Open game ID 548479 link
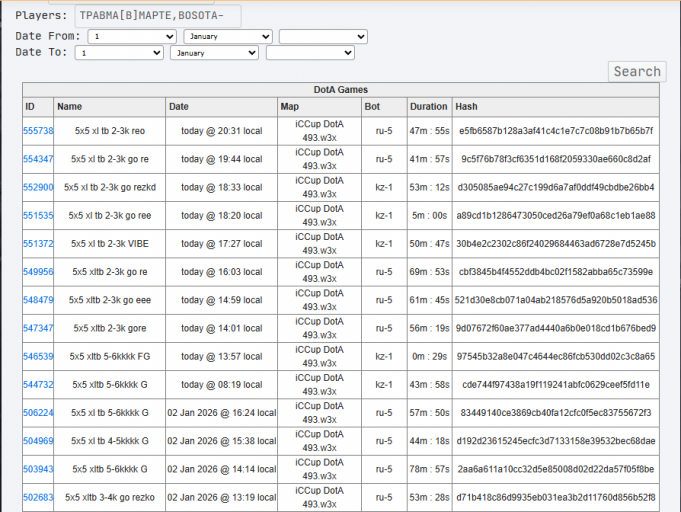This screenshot has height=512, width=681. click(x=38, y=300)
